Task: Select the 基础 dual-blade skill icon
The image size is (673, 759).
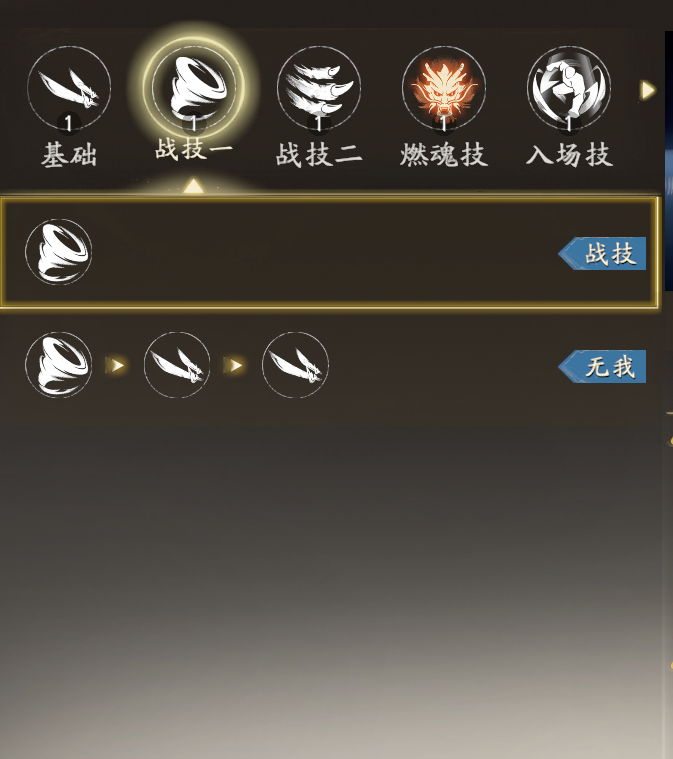Action: pyautogui.click(x=69, y=88)
